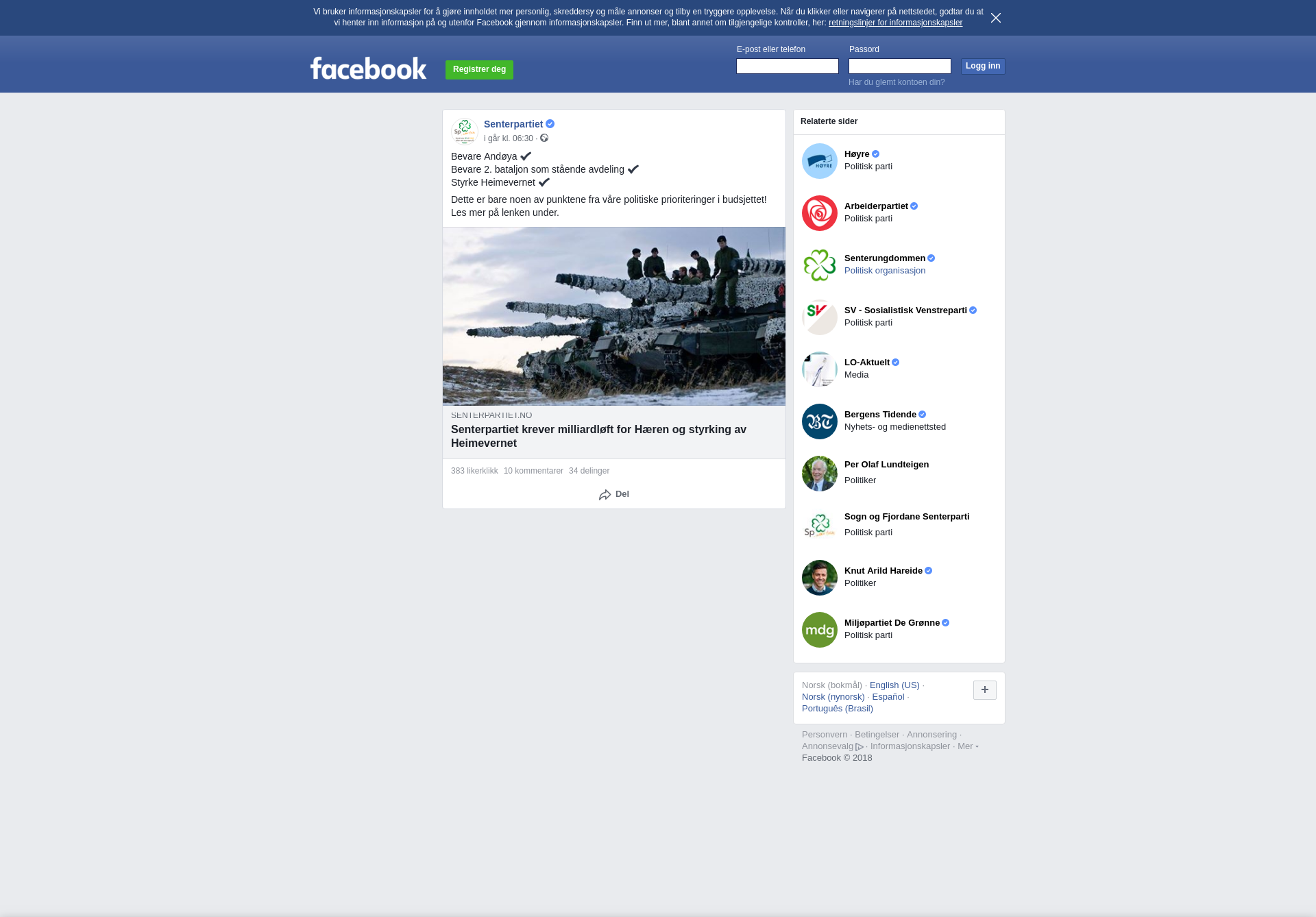Click the verified badge beside Høyre
This screenshot has height=917, width=1316.
click(875, 154)
